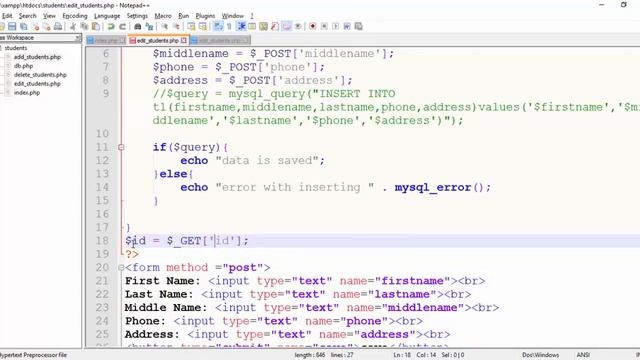Open the Encoding menu

75,16
